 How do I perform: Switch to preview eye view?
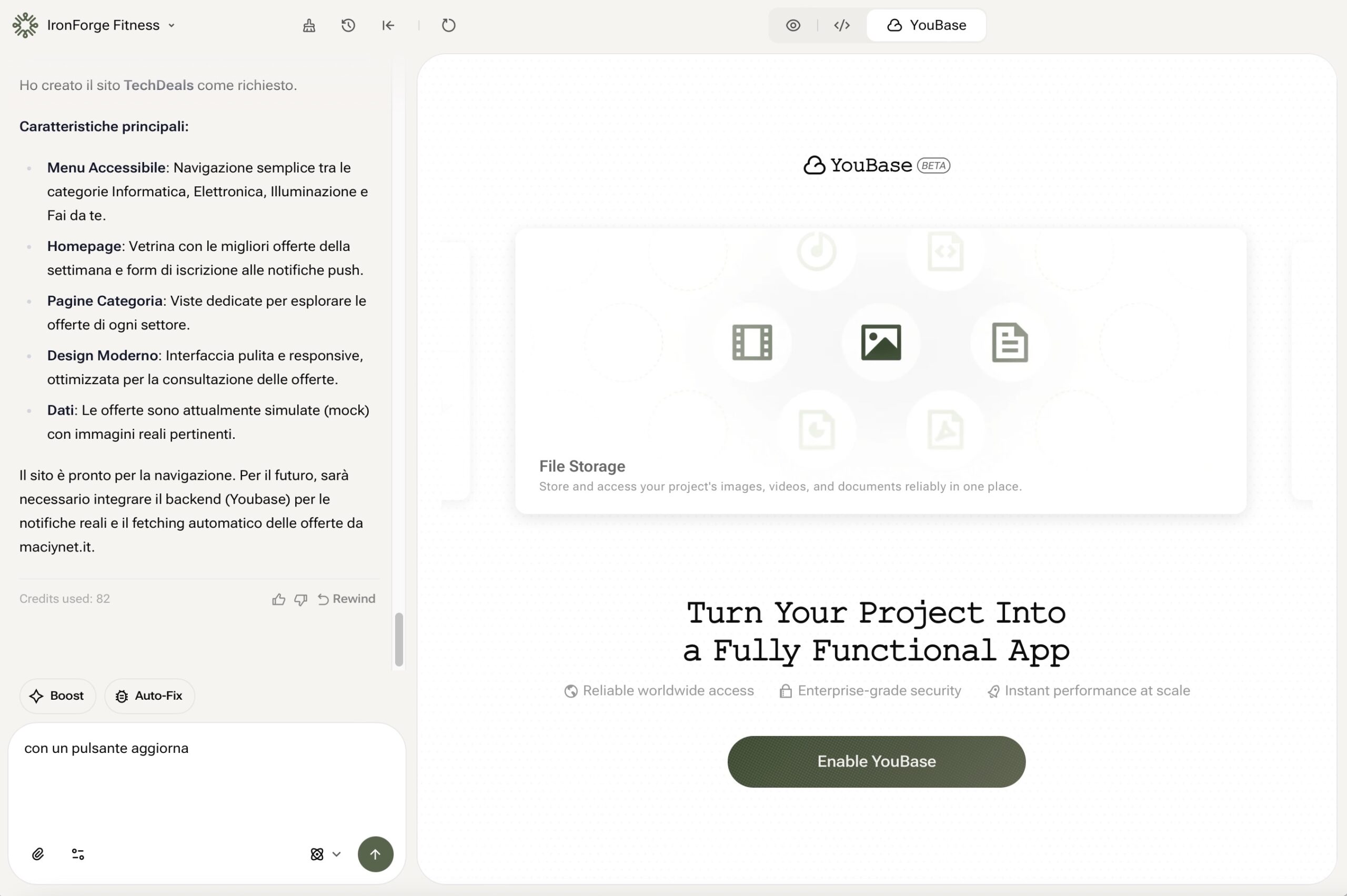tap(792, 25)
